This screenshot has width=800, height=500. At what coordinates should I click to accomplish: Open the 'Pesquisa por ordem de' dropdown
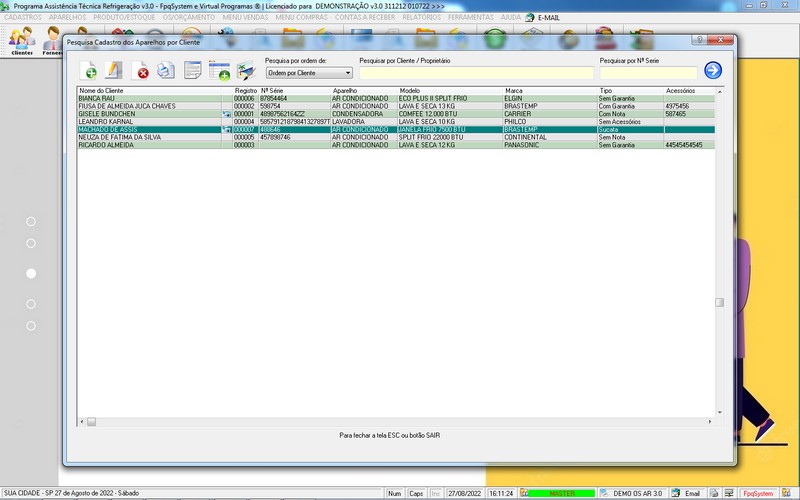coord(309,73)
